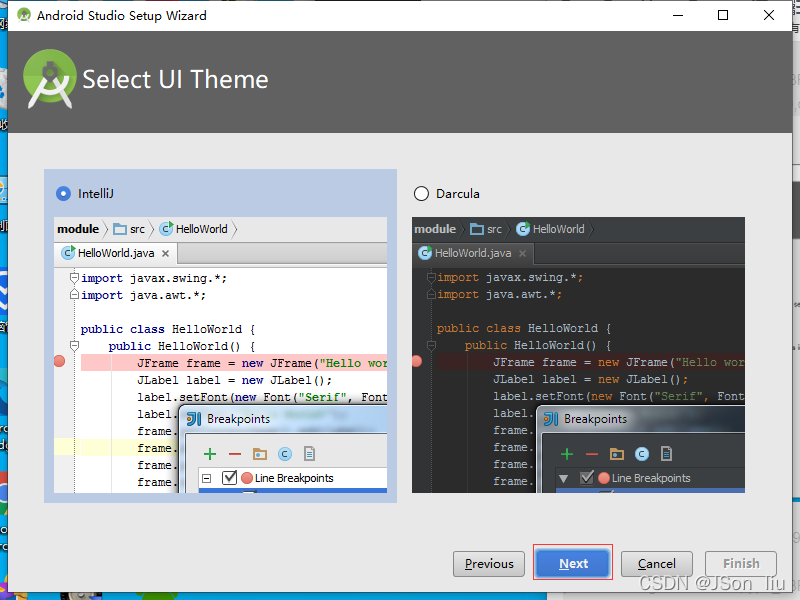This screenshot has height=600, width=800.
Task: Click the Line Breakpoints red icon in IntelliJ preview
Action: (x=247, y=478)
